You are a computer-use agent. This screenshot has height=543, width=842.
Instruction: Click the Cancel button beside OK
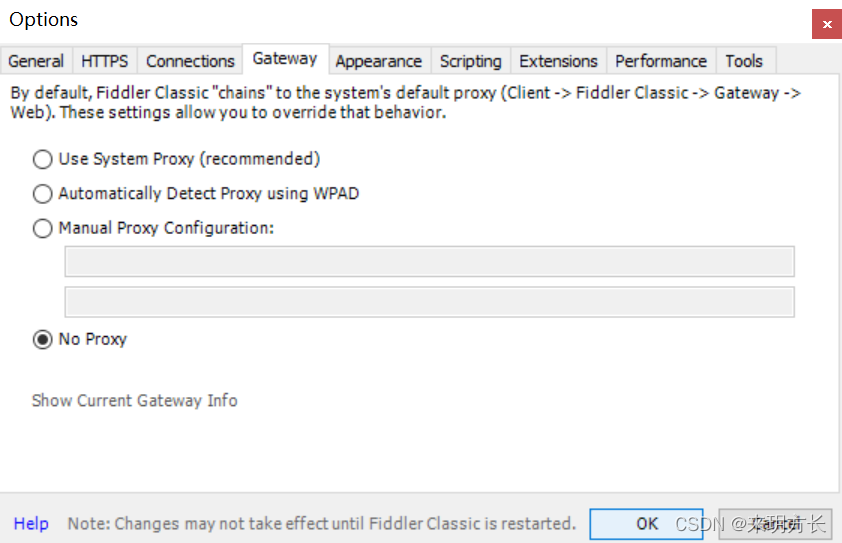click(x=775, y=524)
